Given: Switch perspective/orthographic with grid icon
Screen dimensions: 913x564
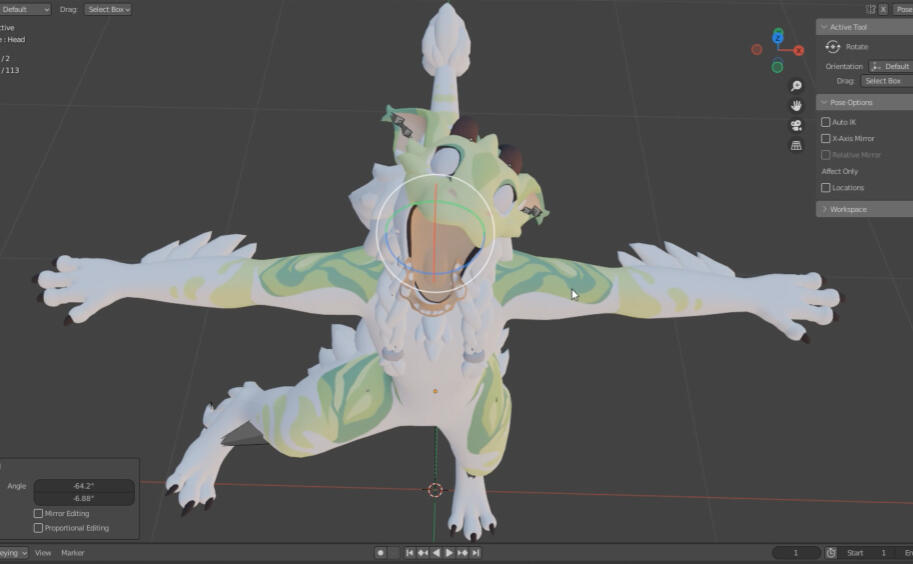Looking at the screenshot, I should click(796, 145).
